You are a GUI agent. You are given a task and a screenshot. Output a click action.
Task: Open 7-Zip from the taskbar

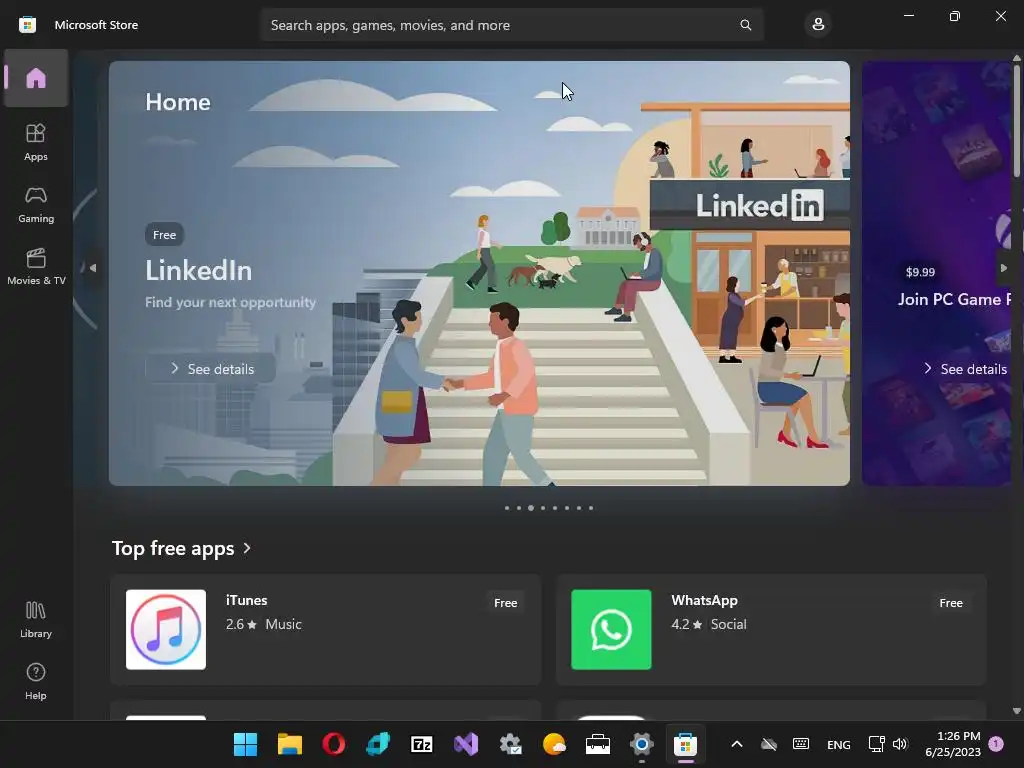[422, 744]
